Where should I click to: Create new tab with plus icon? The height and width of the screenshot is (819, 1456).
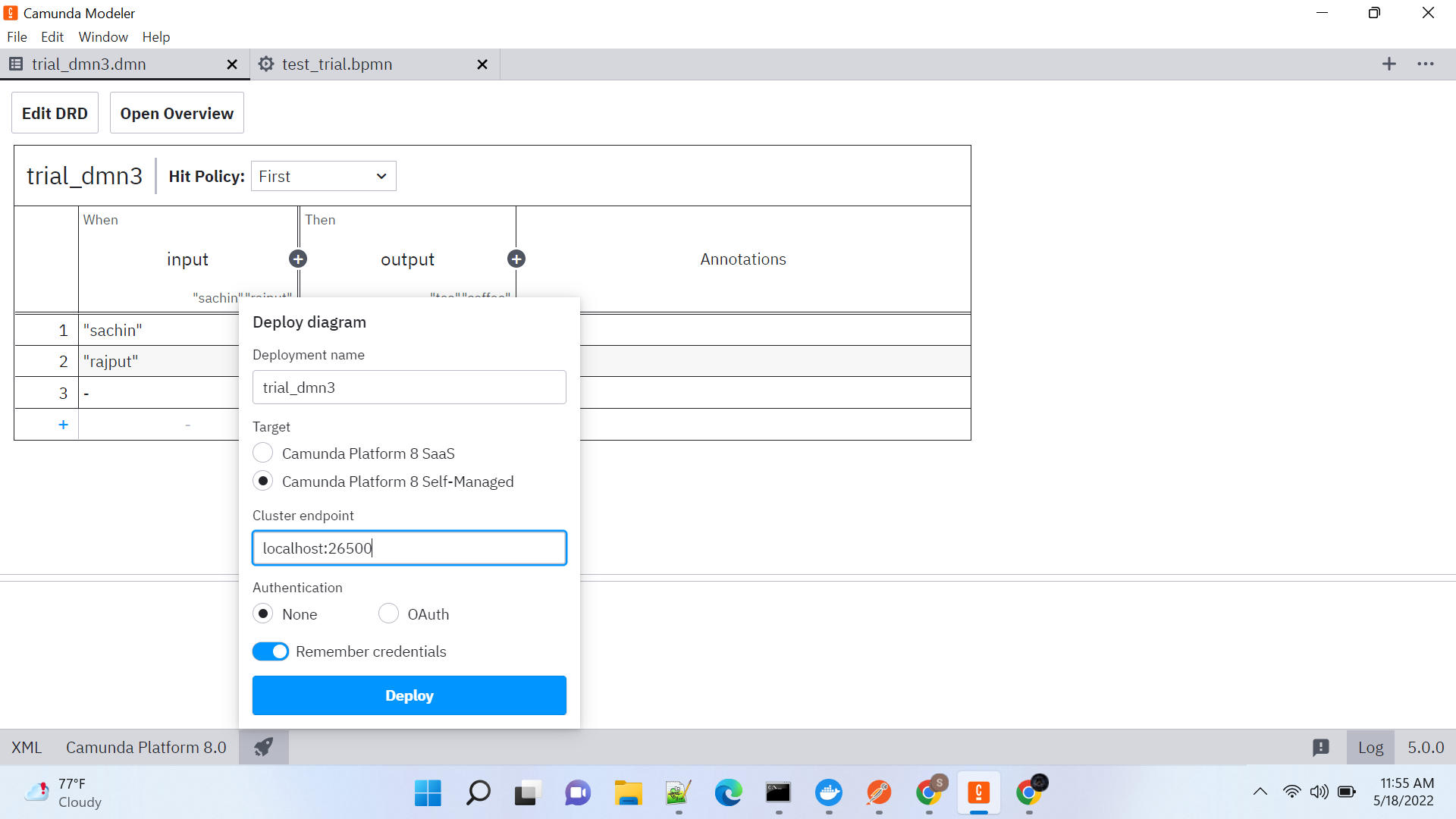click(x=1389, y=64)
